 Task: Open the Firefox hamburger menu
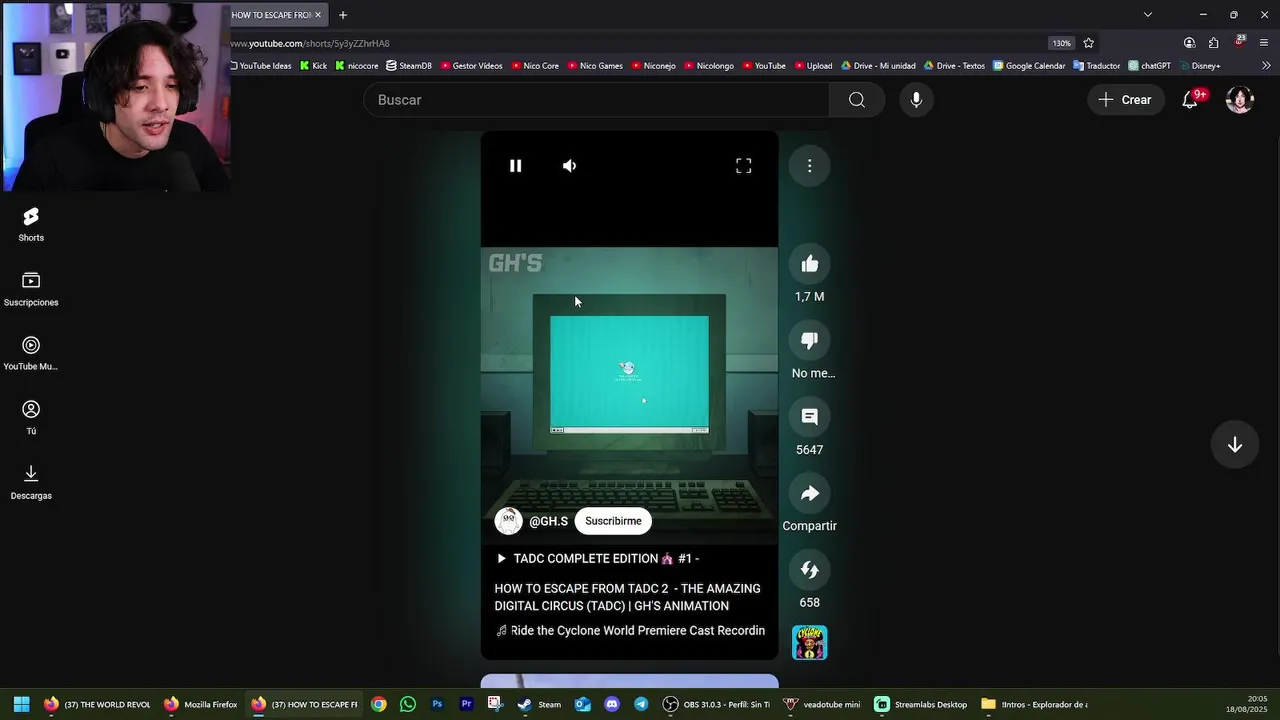coord(1264,43)
